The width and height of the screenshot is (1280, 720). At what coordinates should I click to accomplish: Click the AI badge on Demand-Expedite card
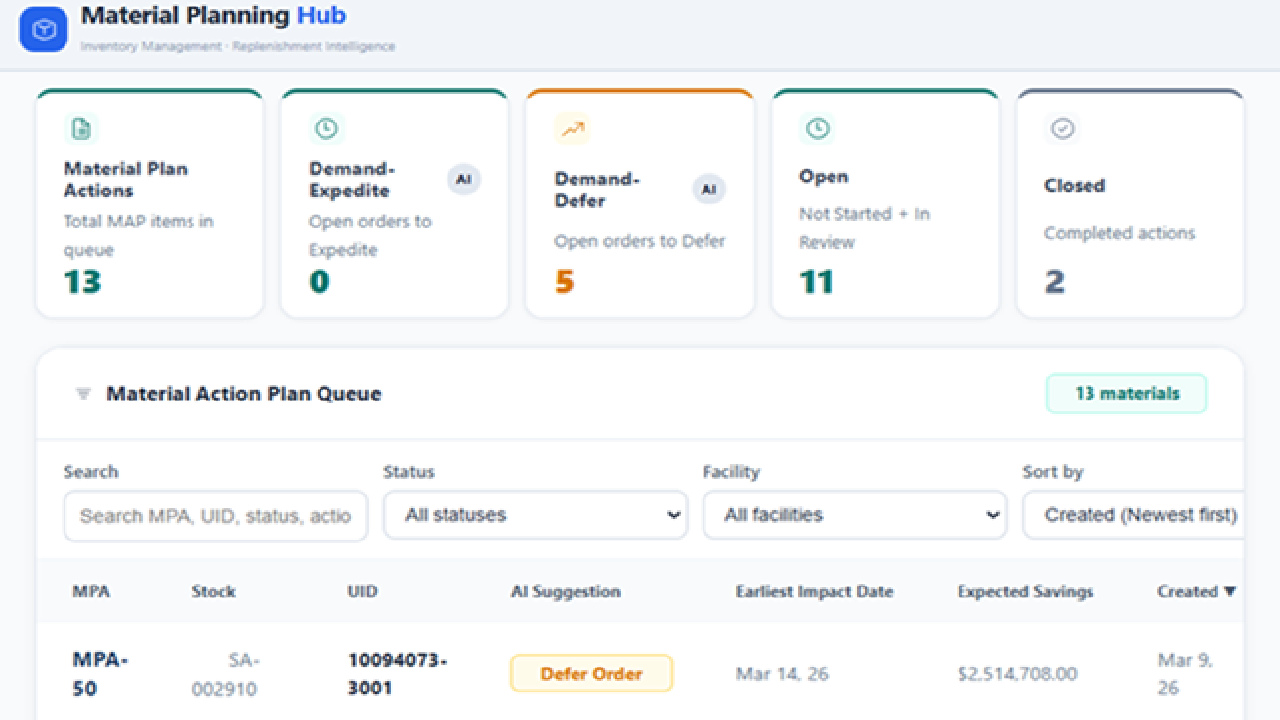(463, 180)
